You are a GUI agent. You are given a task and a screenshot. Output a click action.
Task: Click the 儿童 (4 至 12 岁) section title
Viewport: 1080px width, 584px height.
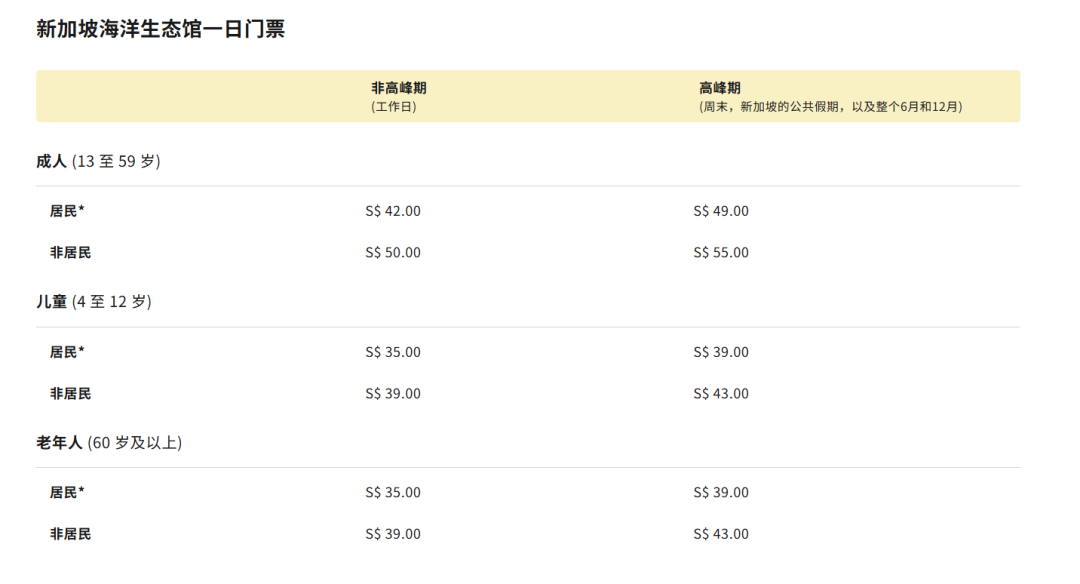click(94, 302)
